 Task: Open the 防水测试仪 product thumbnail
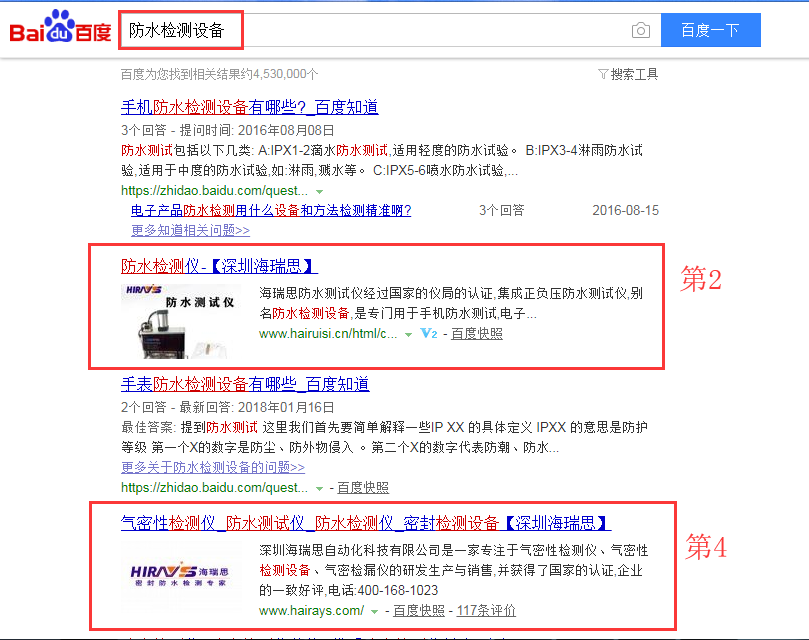[180, 320]
